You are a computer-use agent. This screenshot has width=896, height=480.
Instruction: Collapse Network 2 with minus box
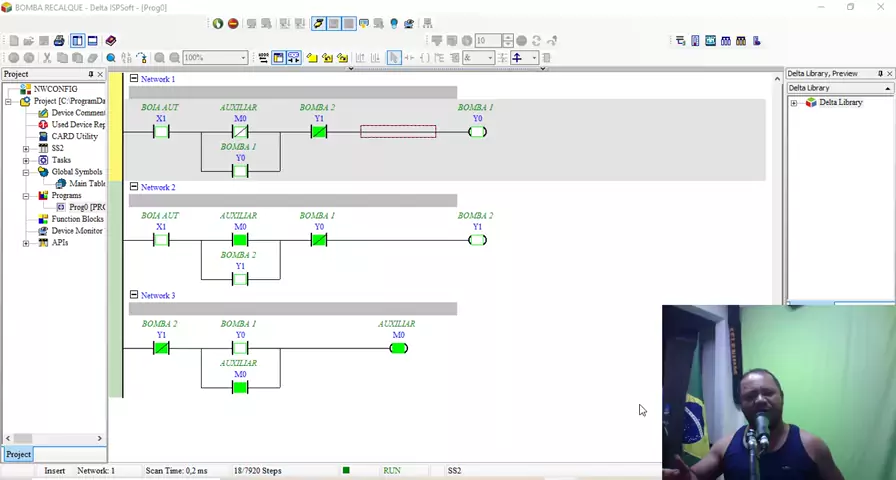click(x=134, y=187)
